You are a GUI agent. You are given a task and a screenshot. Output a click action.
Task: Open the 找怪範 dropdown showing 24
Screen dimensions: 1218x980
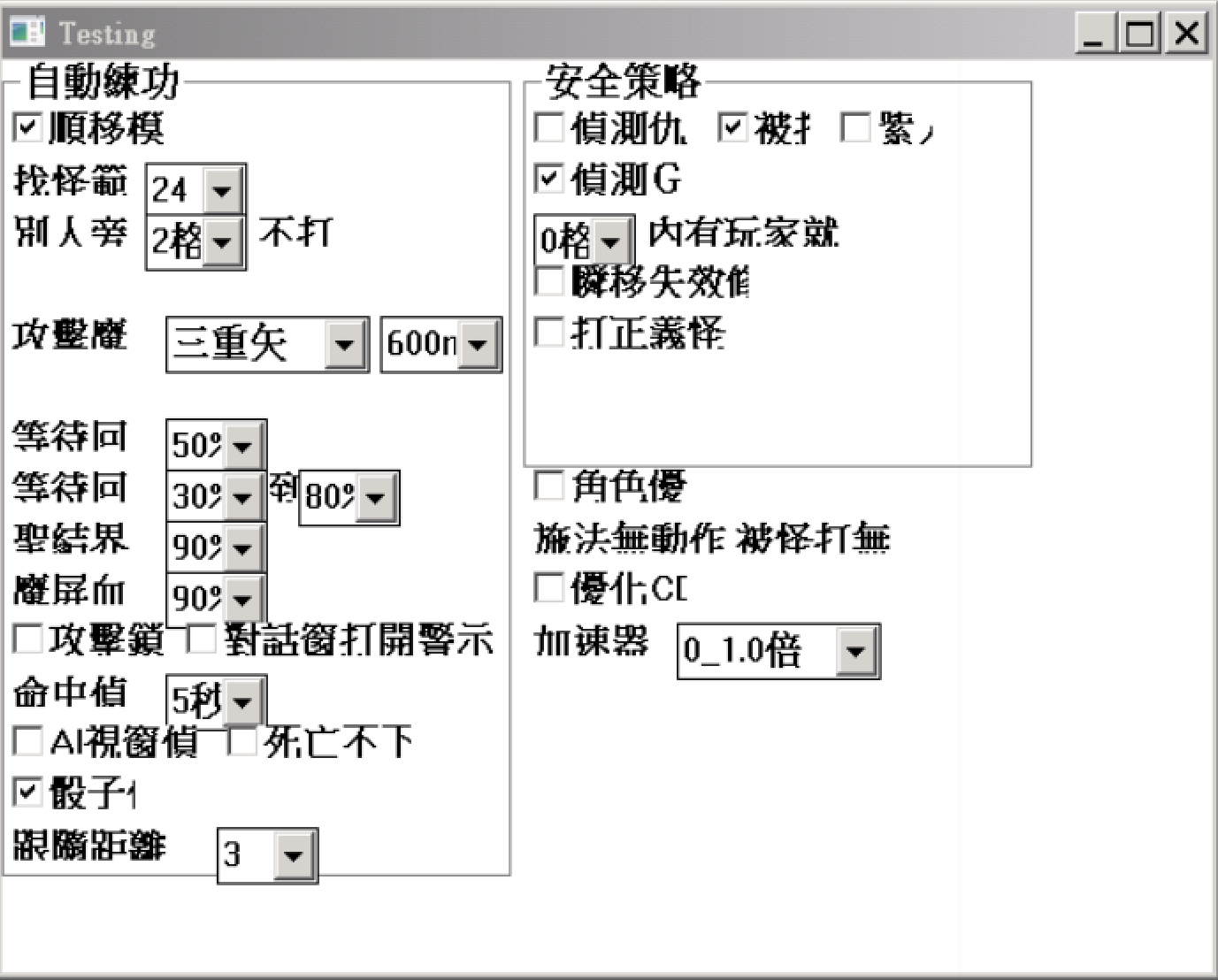[x=222, y=189]
